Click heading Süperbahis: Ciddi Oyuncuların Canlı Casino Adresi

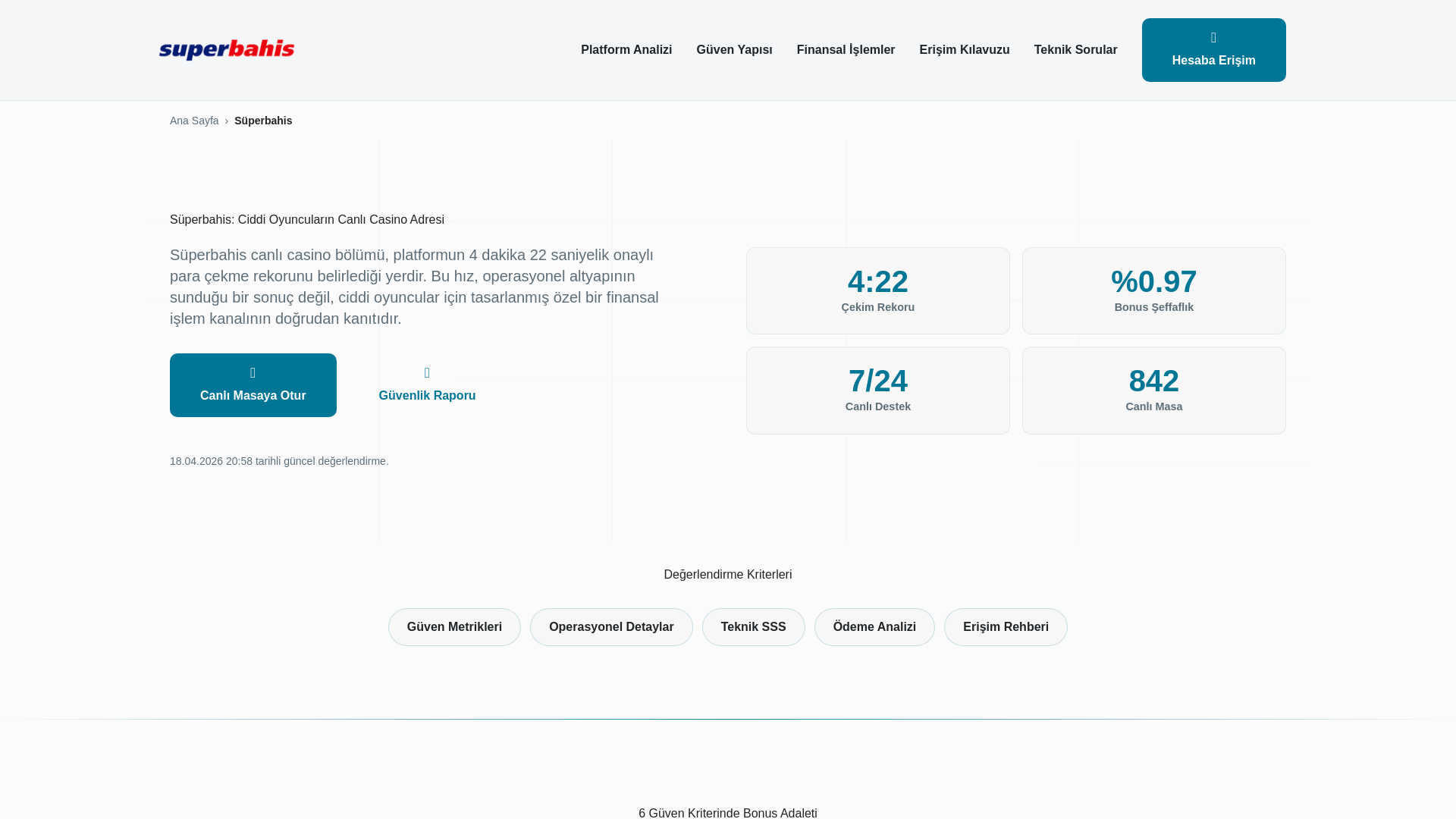click(x=307, y=220)
